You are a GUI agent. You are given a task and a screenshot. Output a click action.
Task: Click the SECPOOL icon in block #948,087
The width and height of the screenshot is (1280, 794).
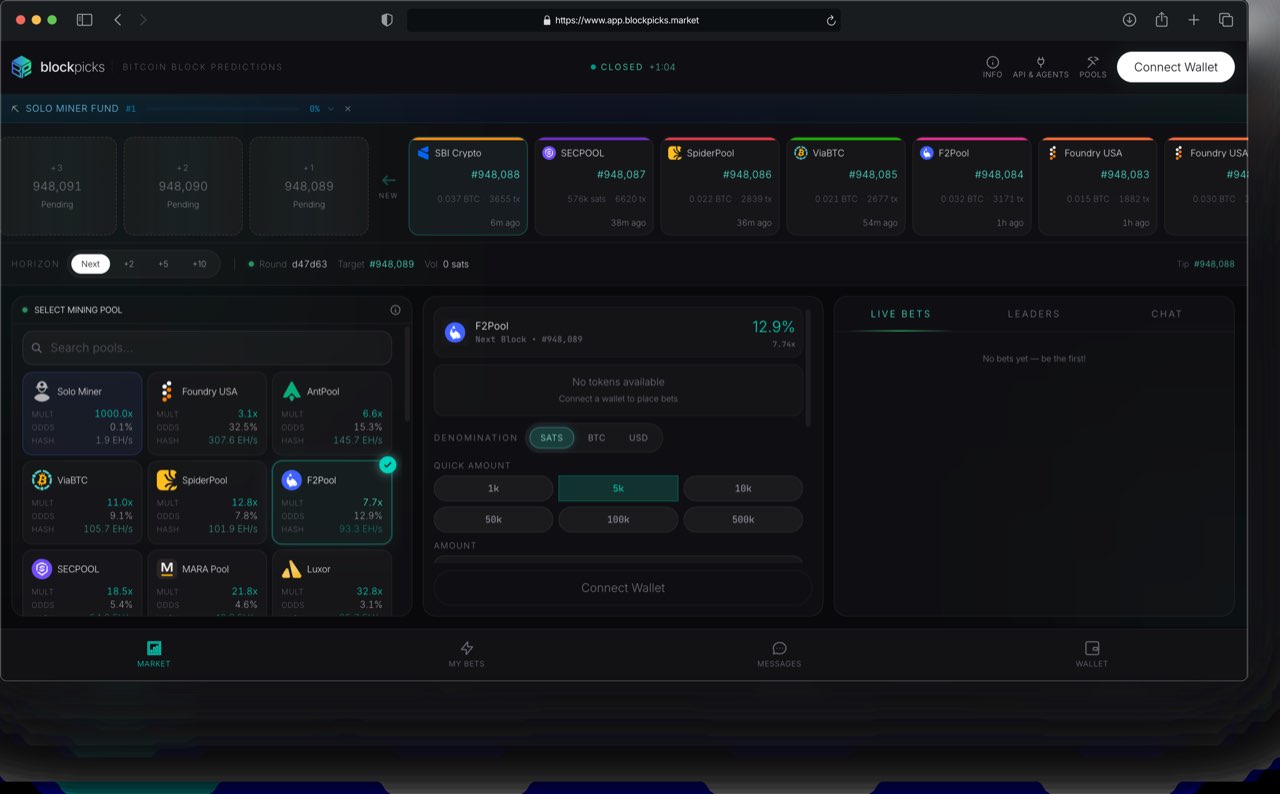[549, 153]
